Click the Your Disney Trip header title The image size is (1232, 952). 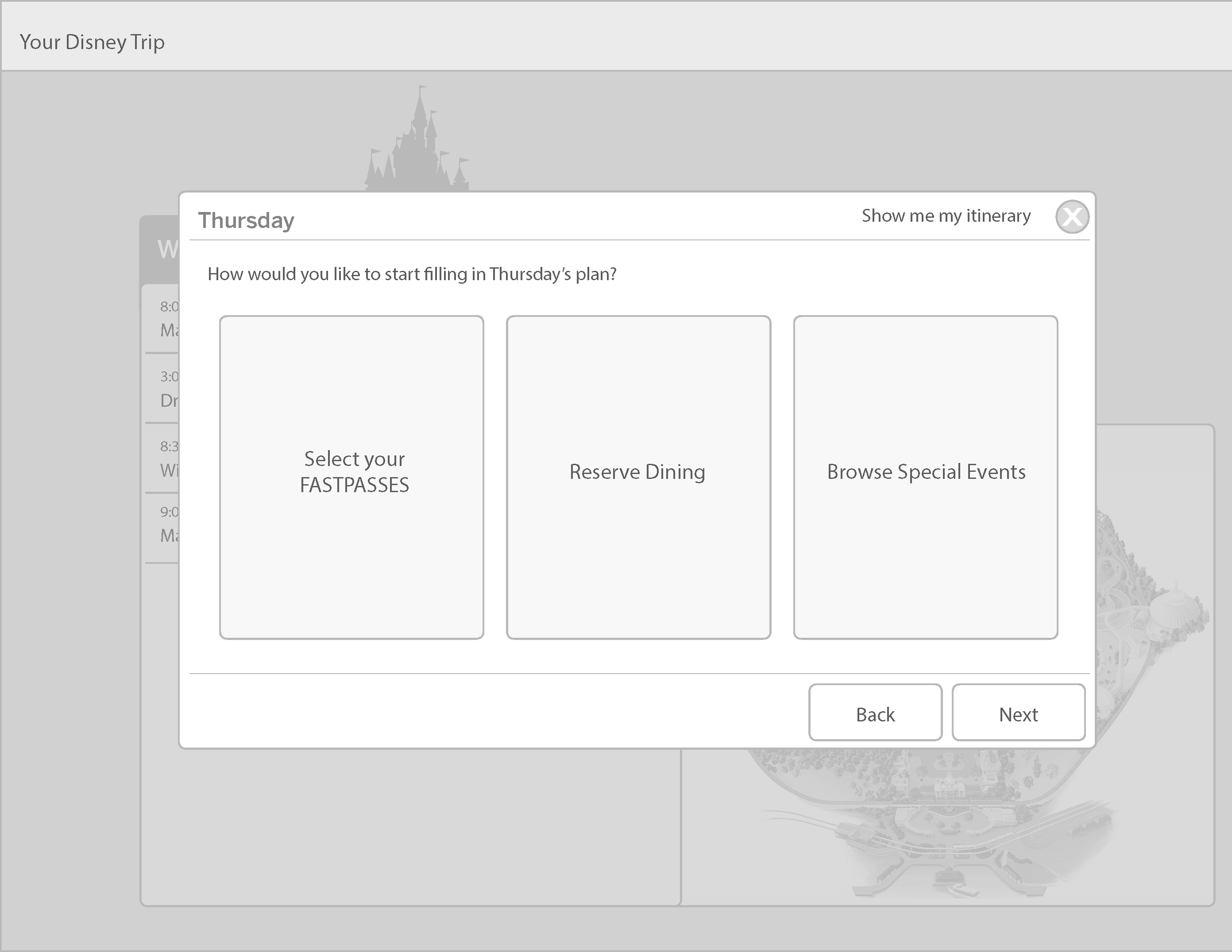point(92,42)
